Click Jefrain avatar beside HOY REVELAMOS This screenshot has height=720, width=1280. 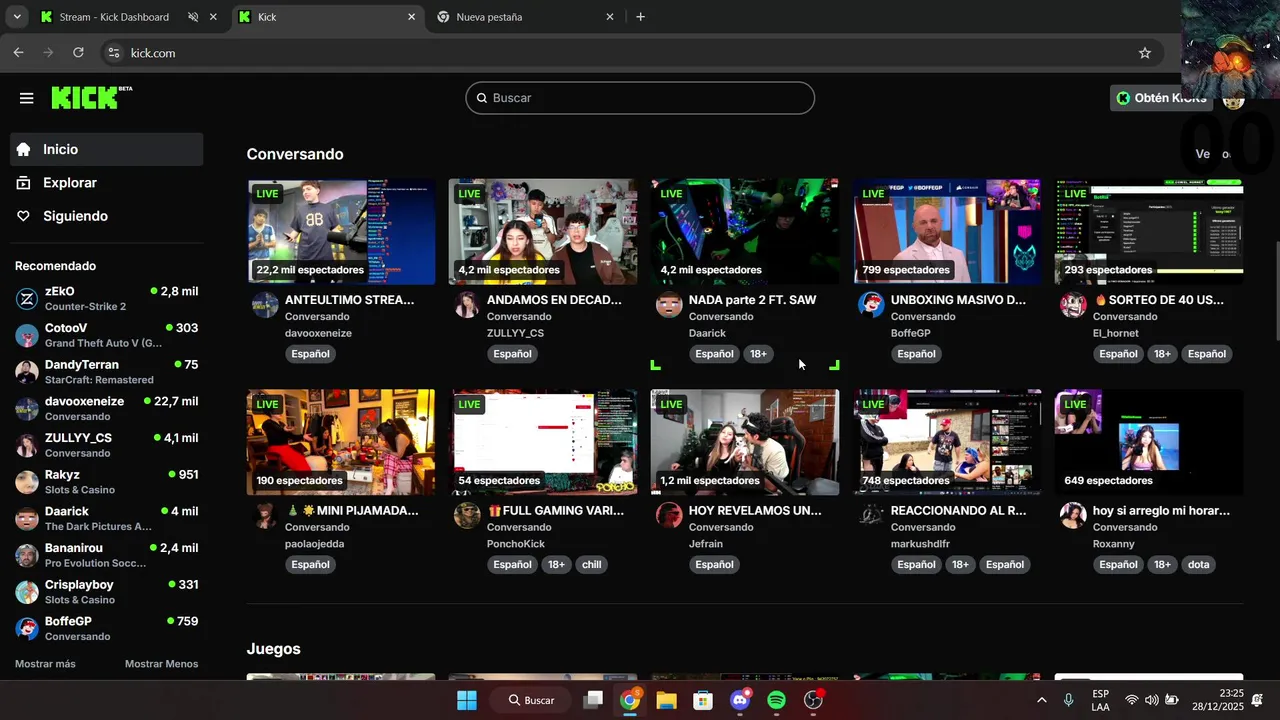point(669,515)
